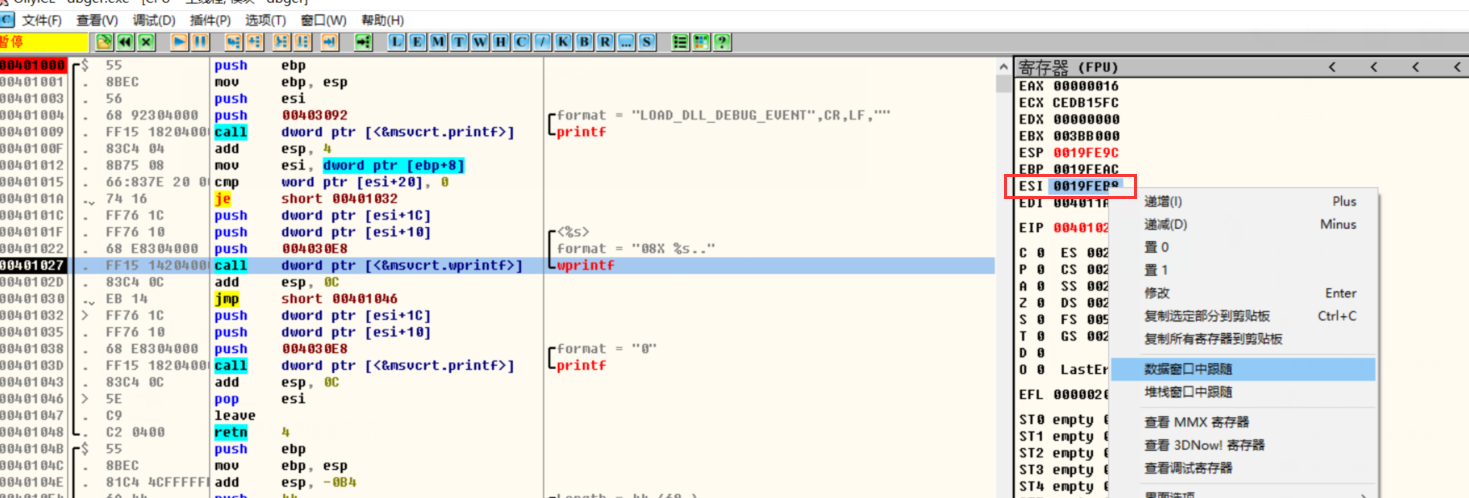Click the Run program play icon
The width and height of the screenshot is (1469, 498).
coord(180,42)
